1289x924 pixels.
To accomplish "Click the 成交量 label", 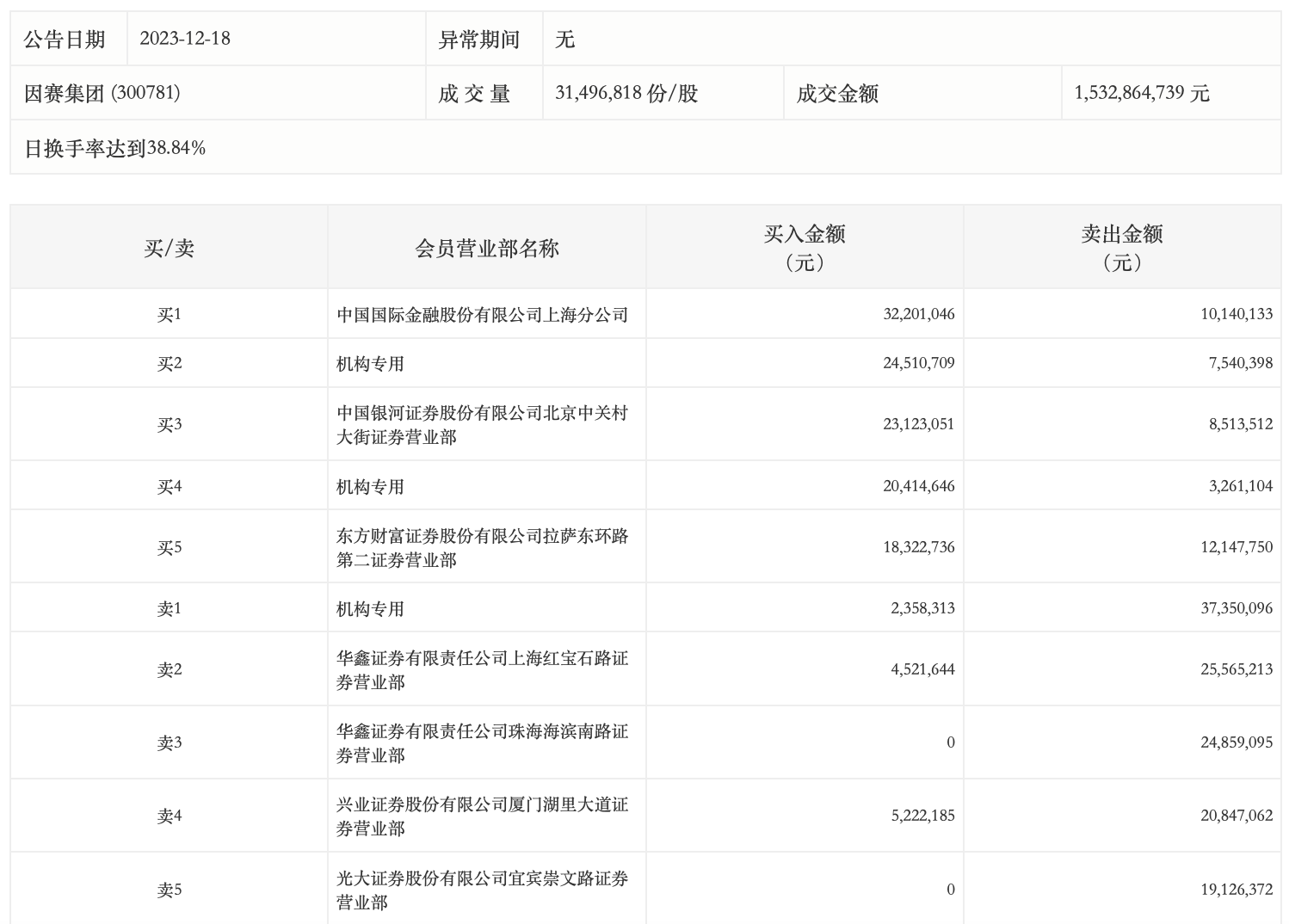I will (475, 94).
